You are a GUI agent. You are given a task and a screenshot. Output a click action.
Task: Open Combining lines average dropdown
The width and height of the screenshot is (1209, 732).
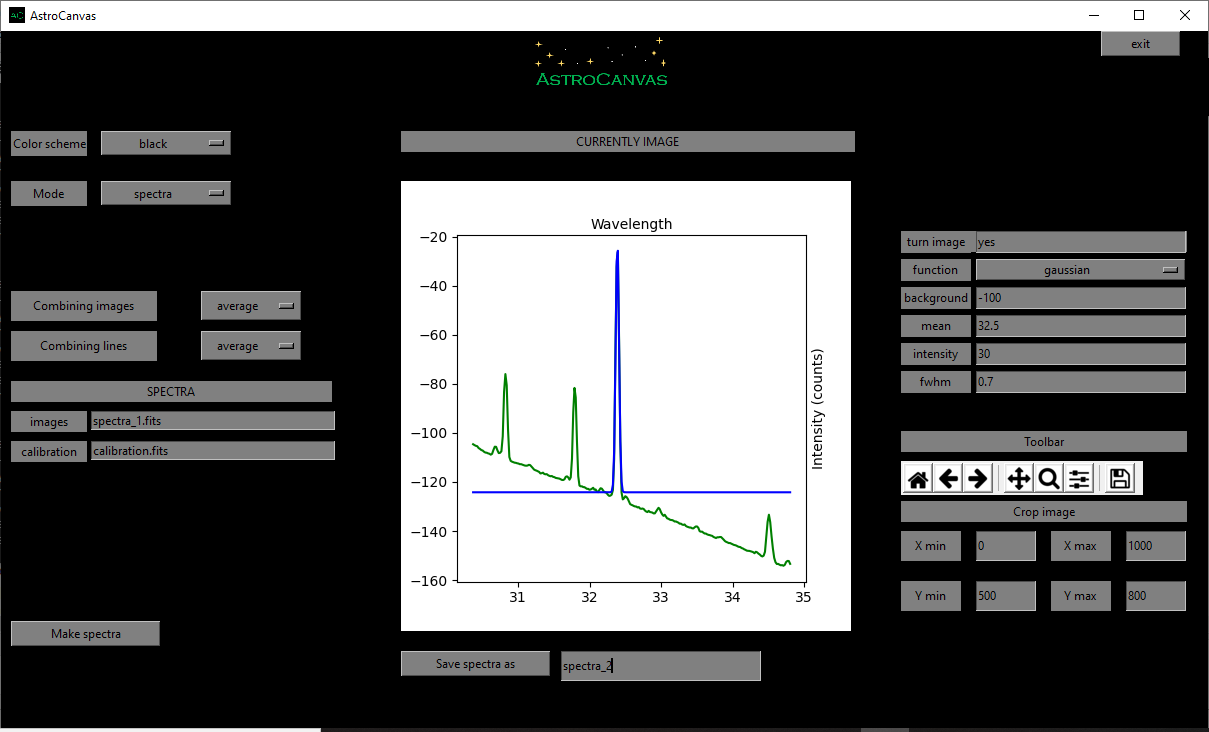[x=251, y=346]
